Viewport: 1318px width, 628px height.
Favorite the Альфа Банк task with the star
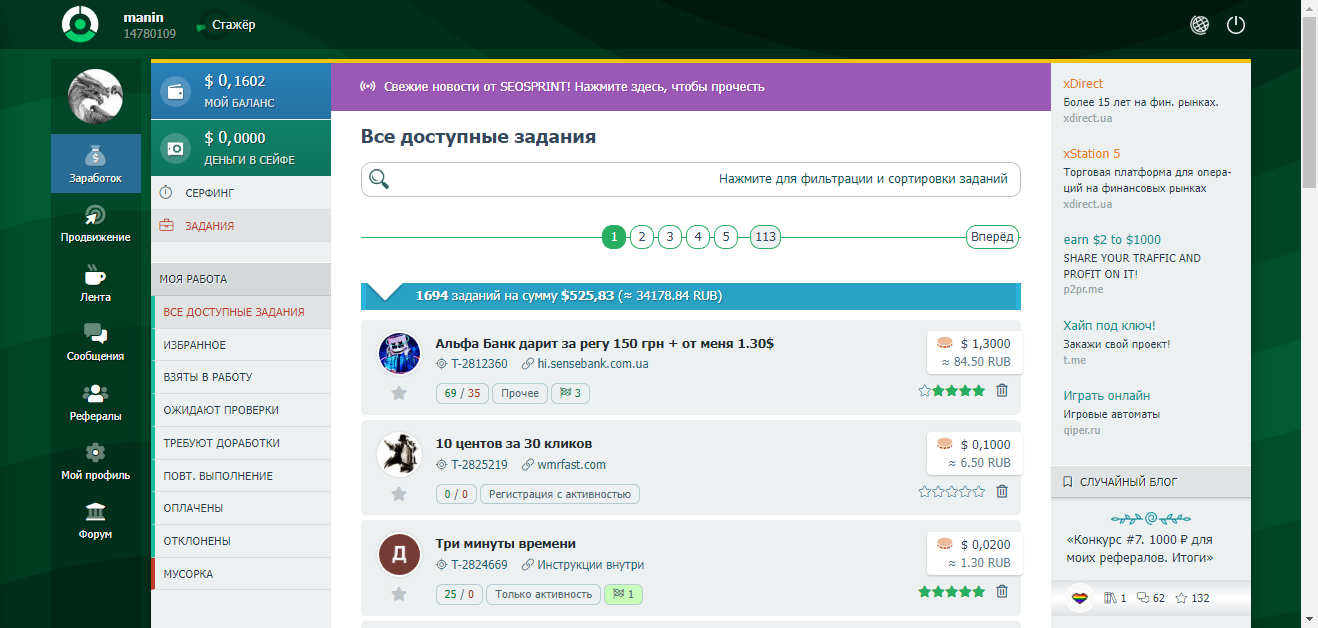(x=399, y=393)
